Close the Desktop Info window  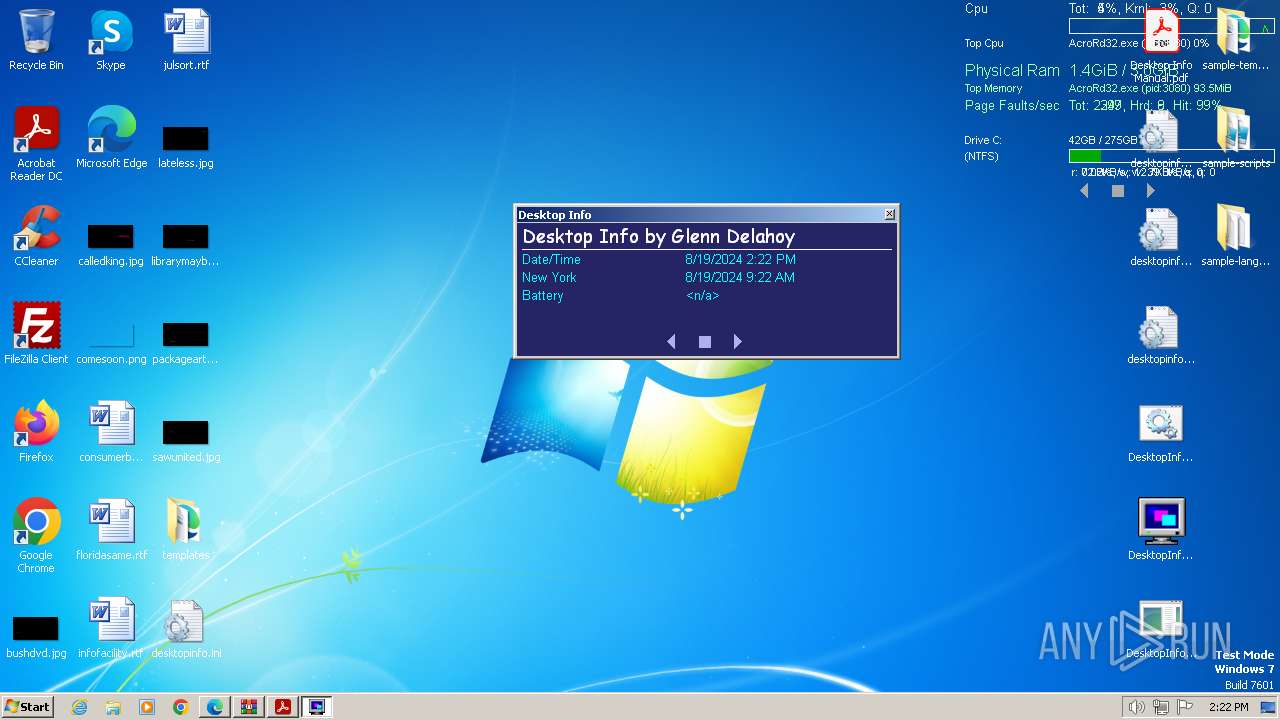[x=890, y=214]
